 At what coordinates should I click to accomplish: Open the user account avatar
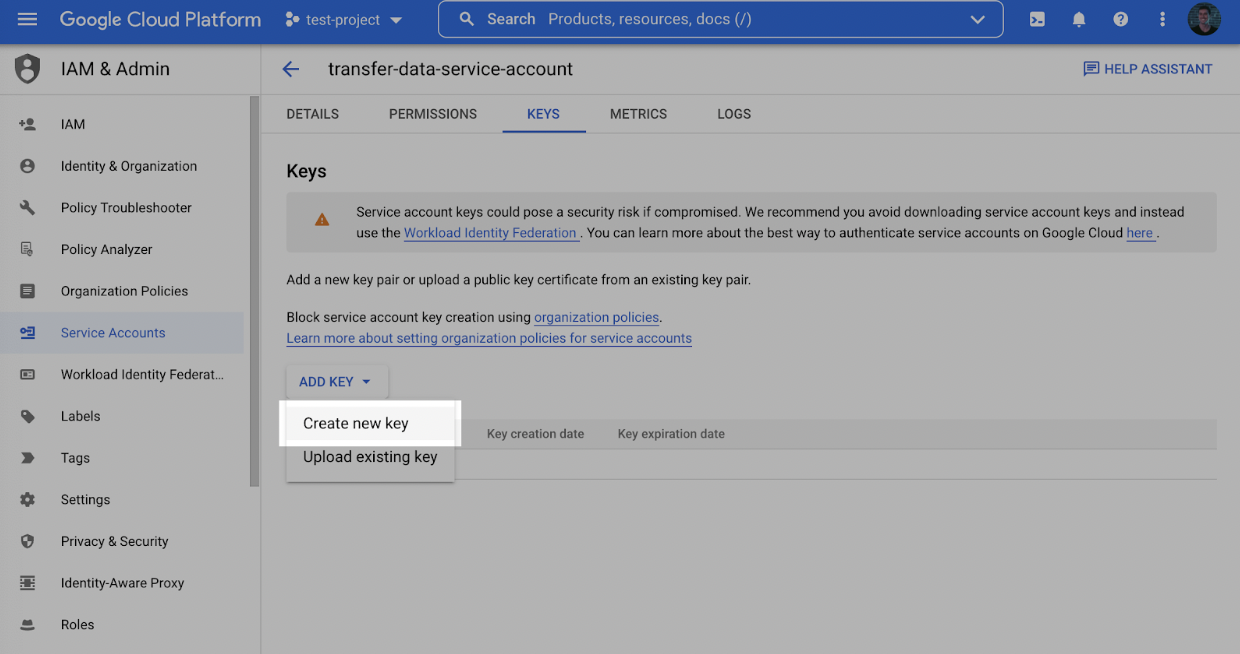[1204, 19]
